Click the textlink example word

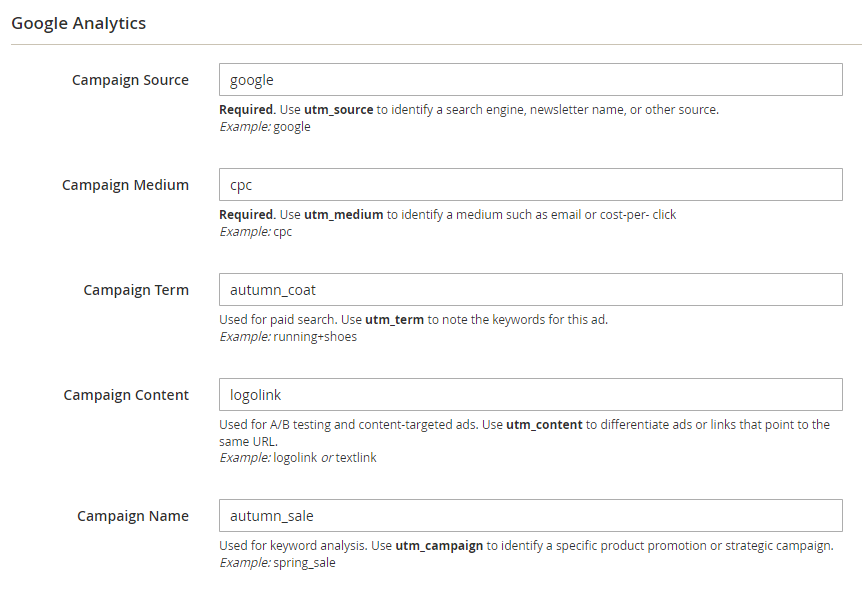click(x=356, y=457)
